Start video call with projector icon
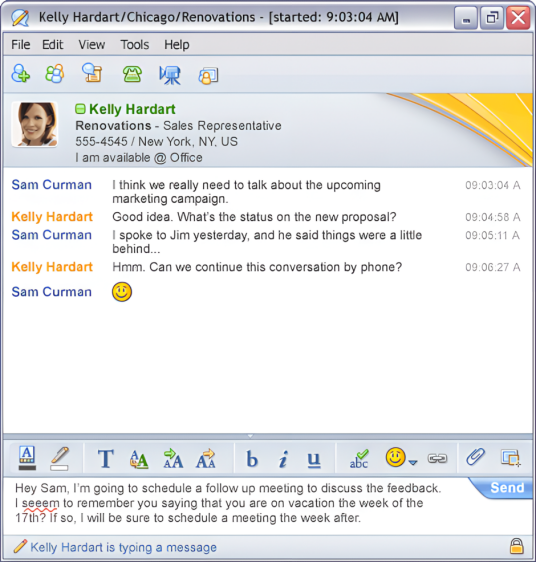536x562 pixels. pyautogui.click(x=170, y=75)
